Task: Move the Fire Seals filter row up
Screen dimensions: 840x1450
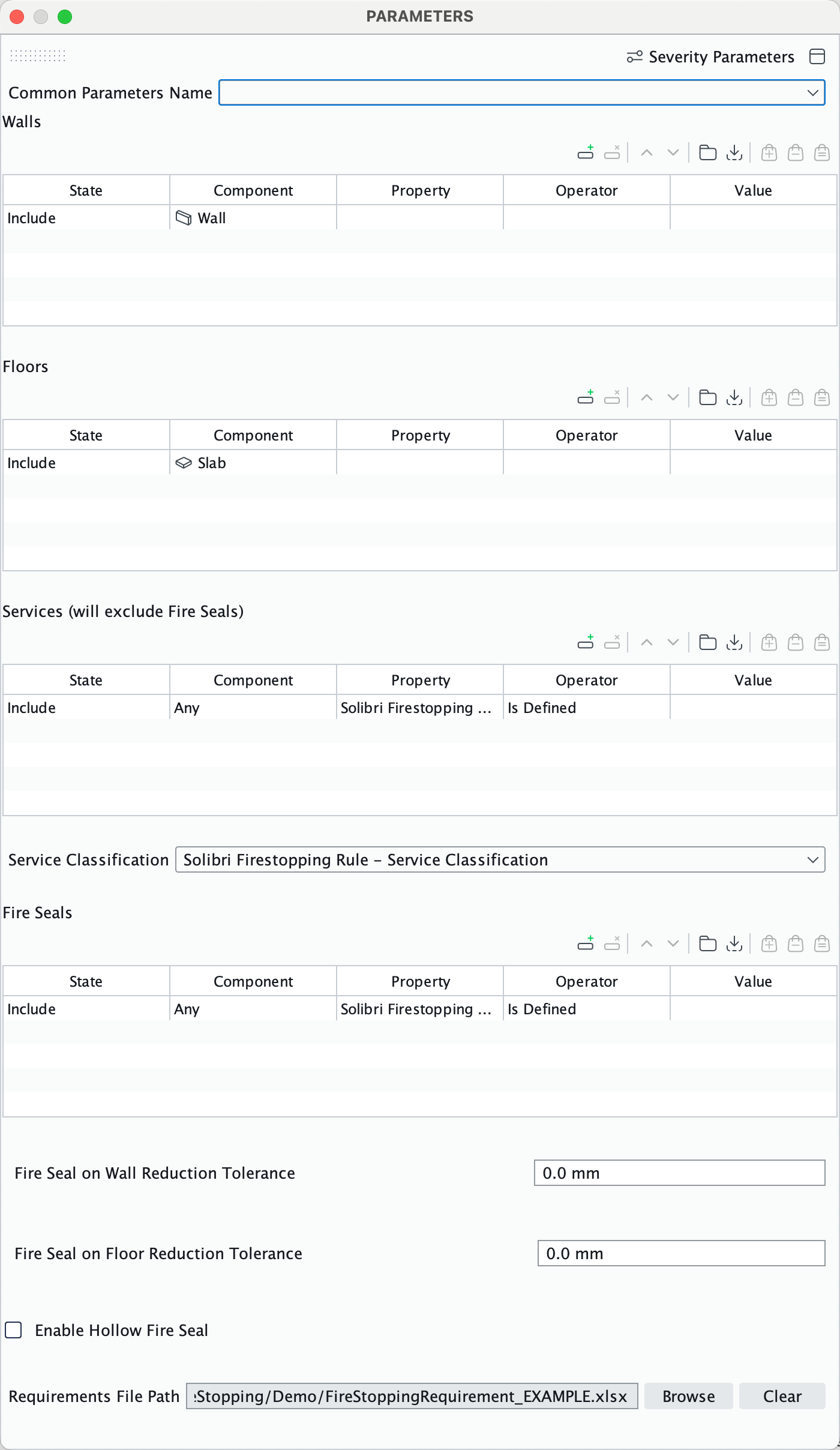Action: click(647, 943)
